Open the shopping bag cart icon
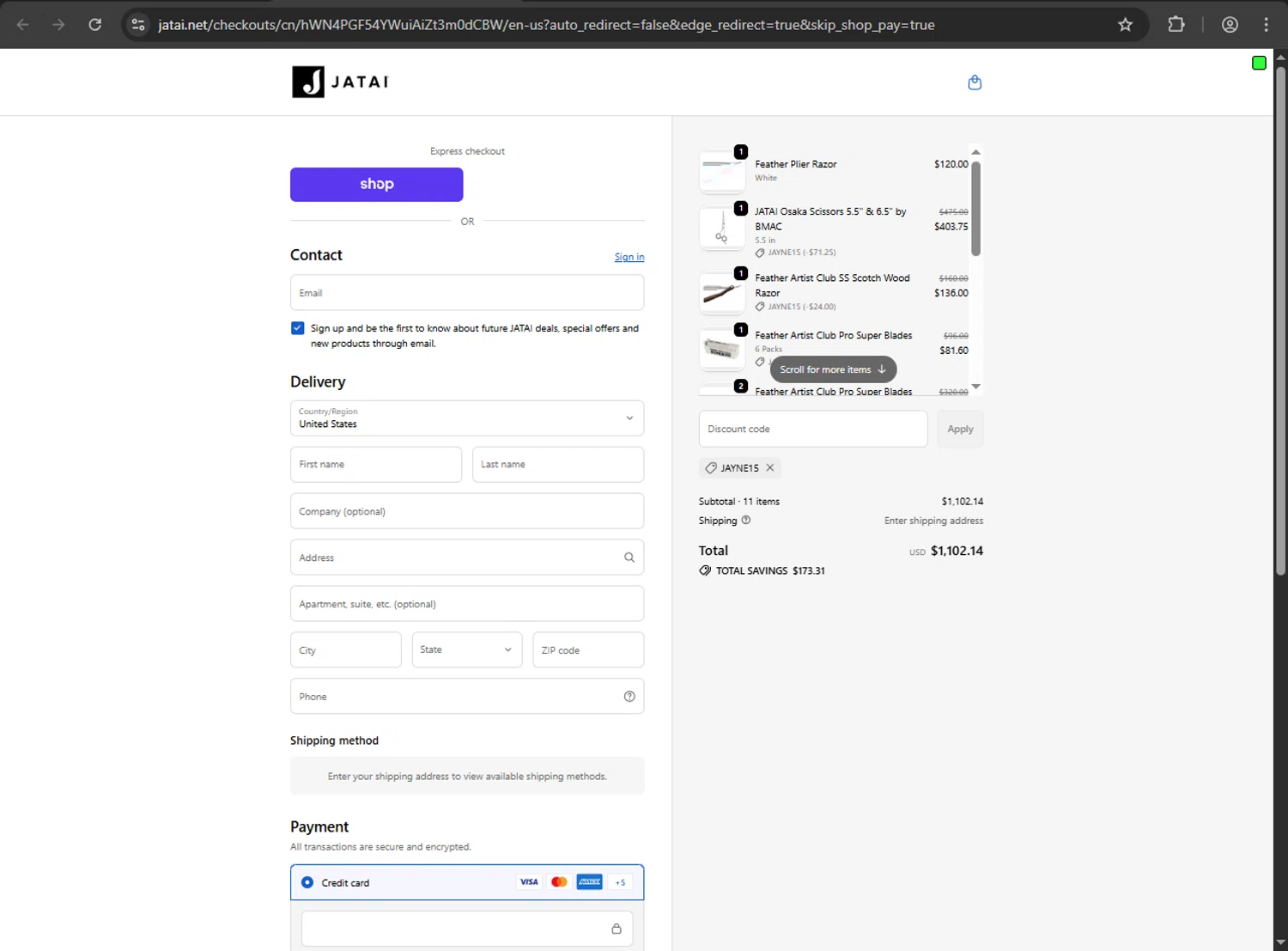 click(x=975, y=82)
